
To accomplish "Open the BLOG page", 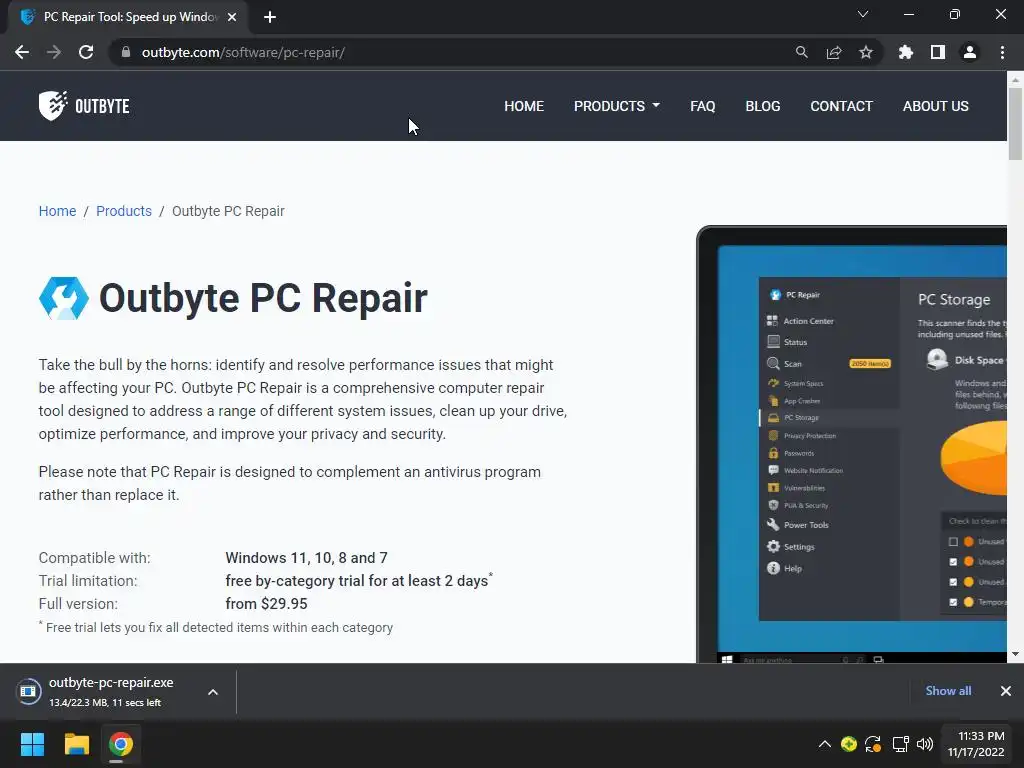I will click(763, 106).
